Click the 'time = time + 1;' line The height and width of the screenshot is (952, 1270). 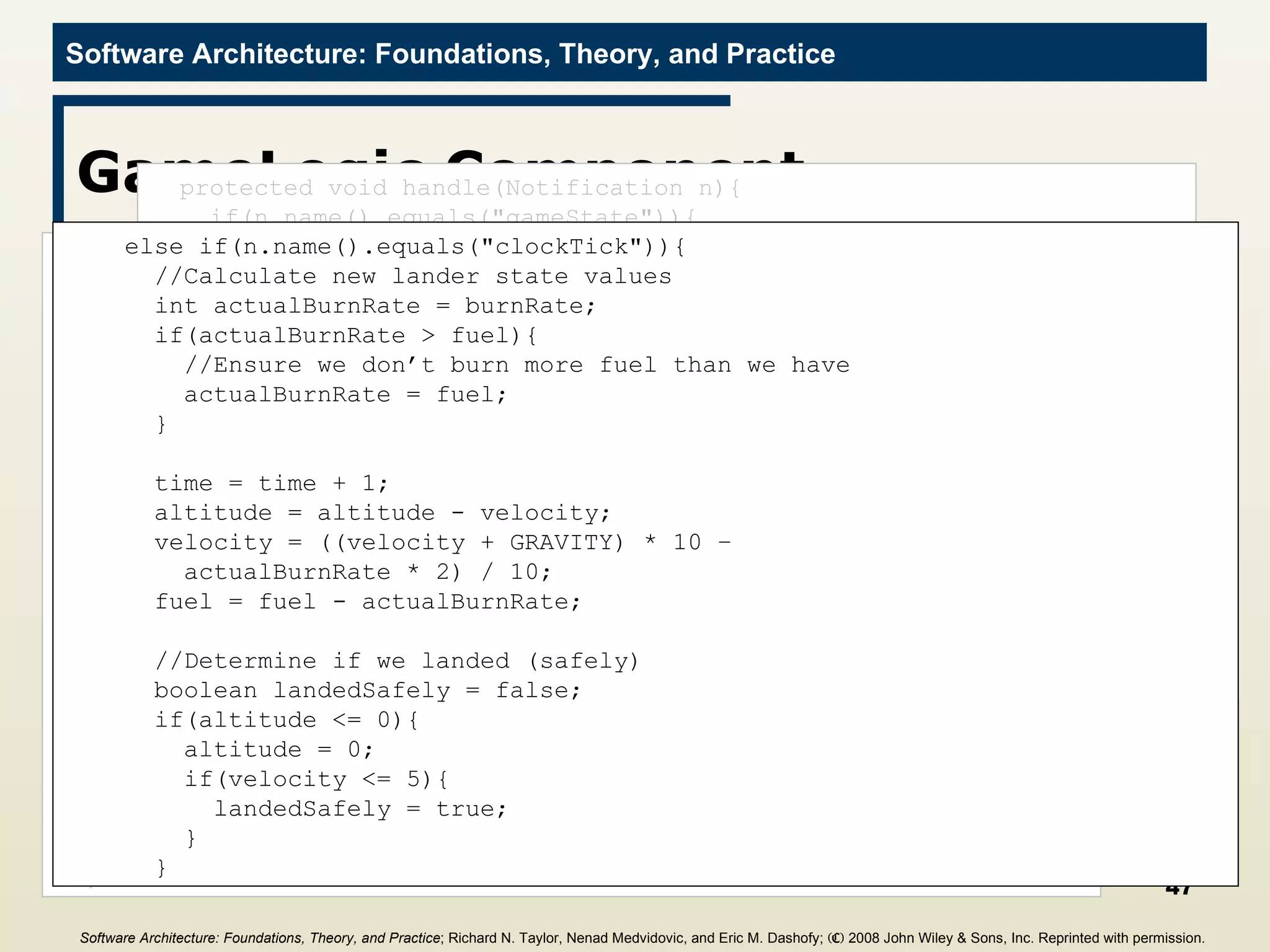pyautogui.click(x=271, y=483)
